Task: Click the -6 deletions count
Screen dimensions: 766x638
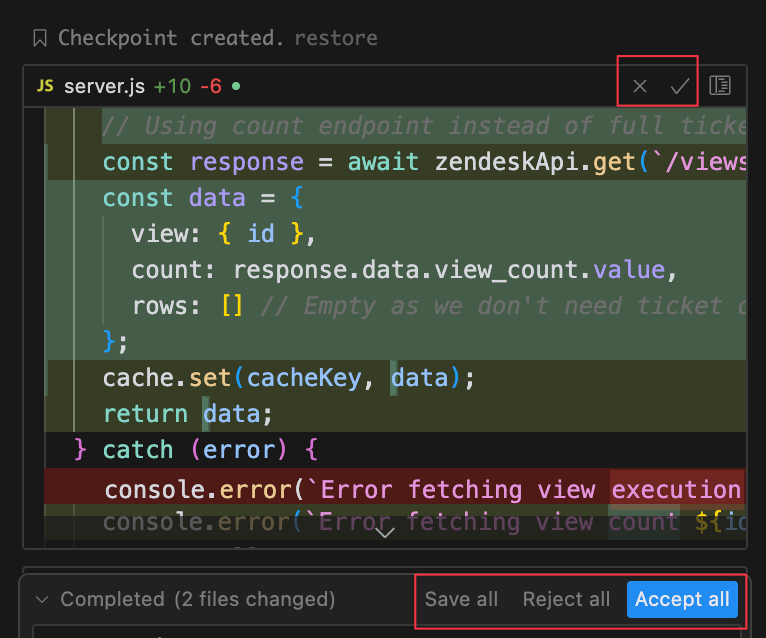Action: (210, 86)
